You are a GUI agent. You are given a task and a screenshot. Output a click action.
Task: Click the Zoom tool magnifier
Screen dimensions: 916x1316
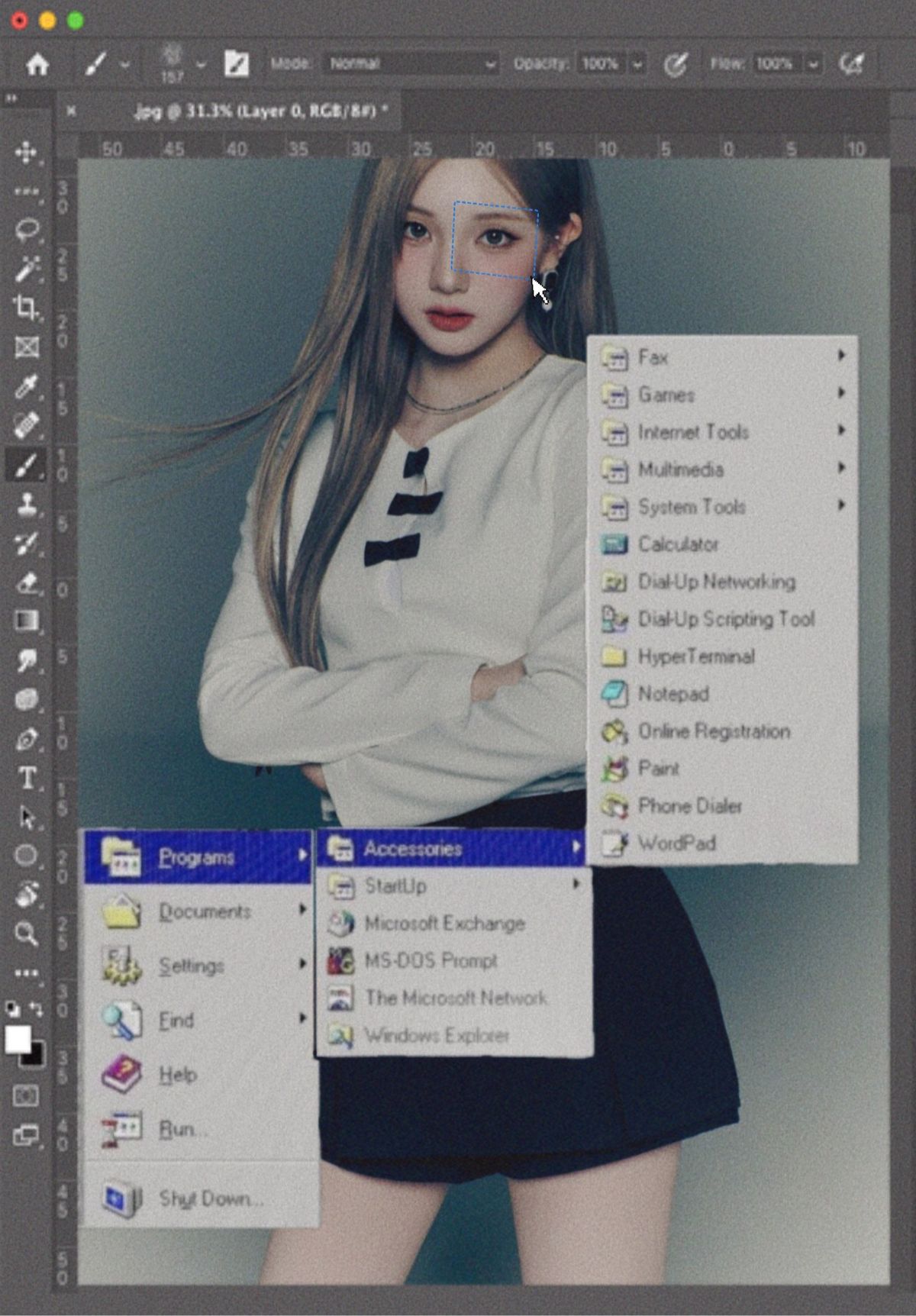27,934
